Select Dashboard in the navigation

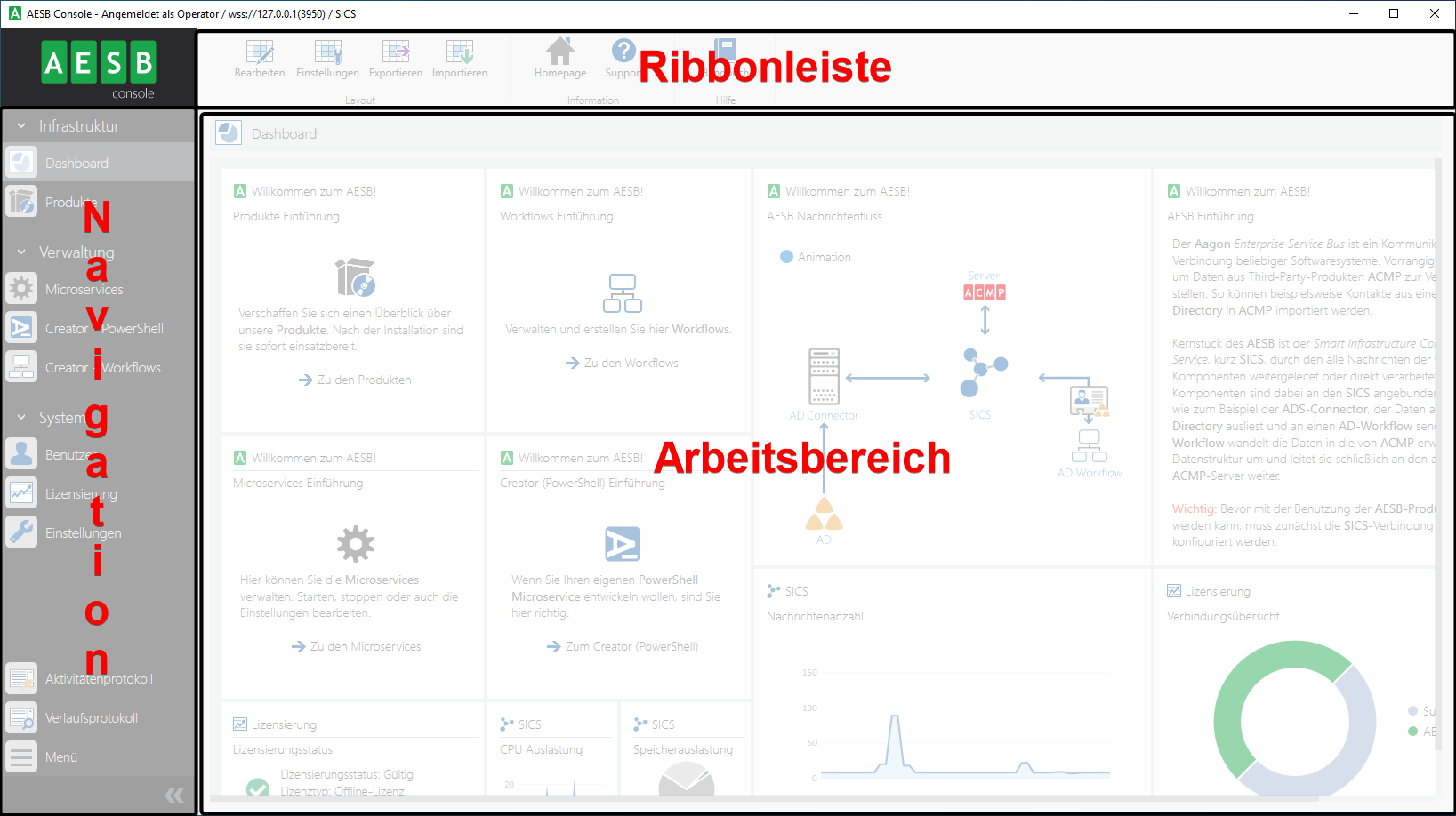click(76, 164)
